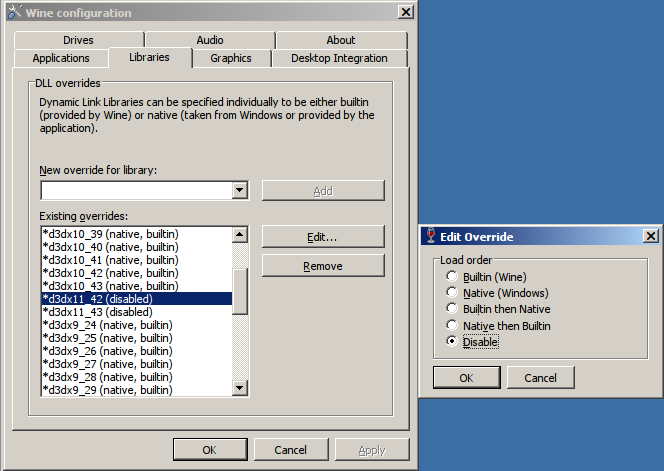Select Native (Windows) load order
This screenshot has height=471, width=664.
(x=452, y=292)
